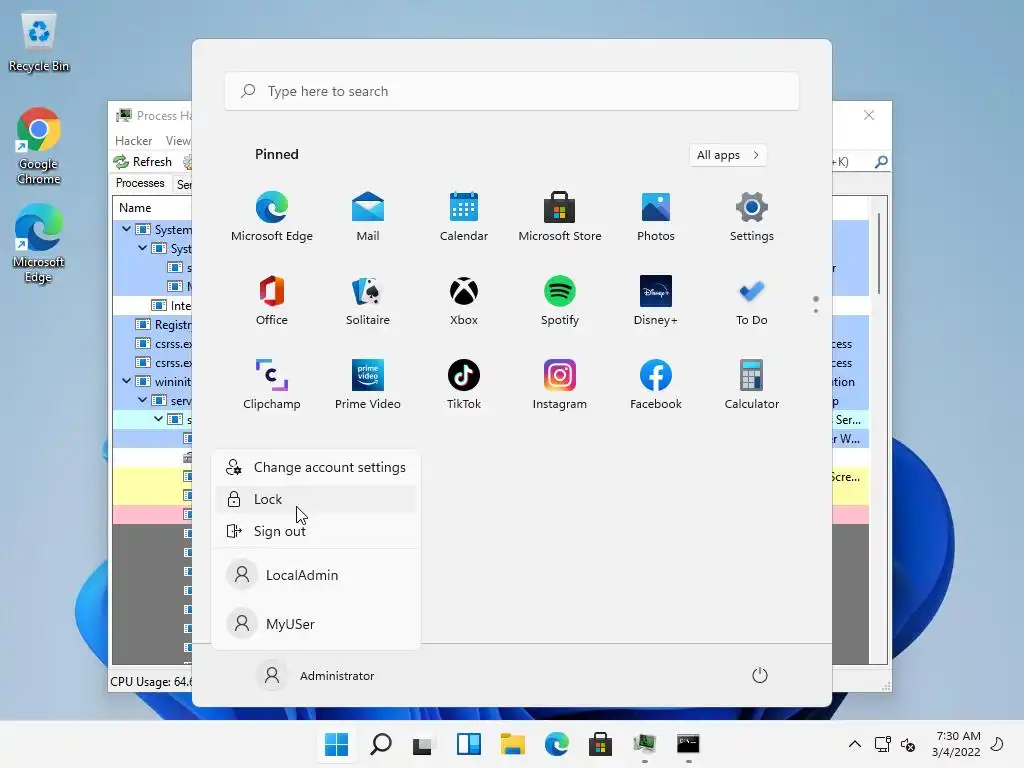Choose Sign out from the account menu
1024x768 pixels.
316,531
